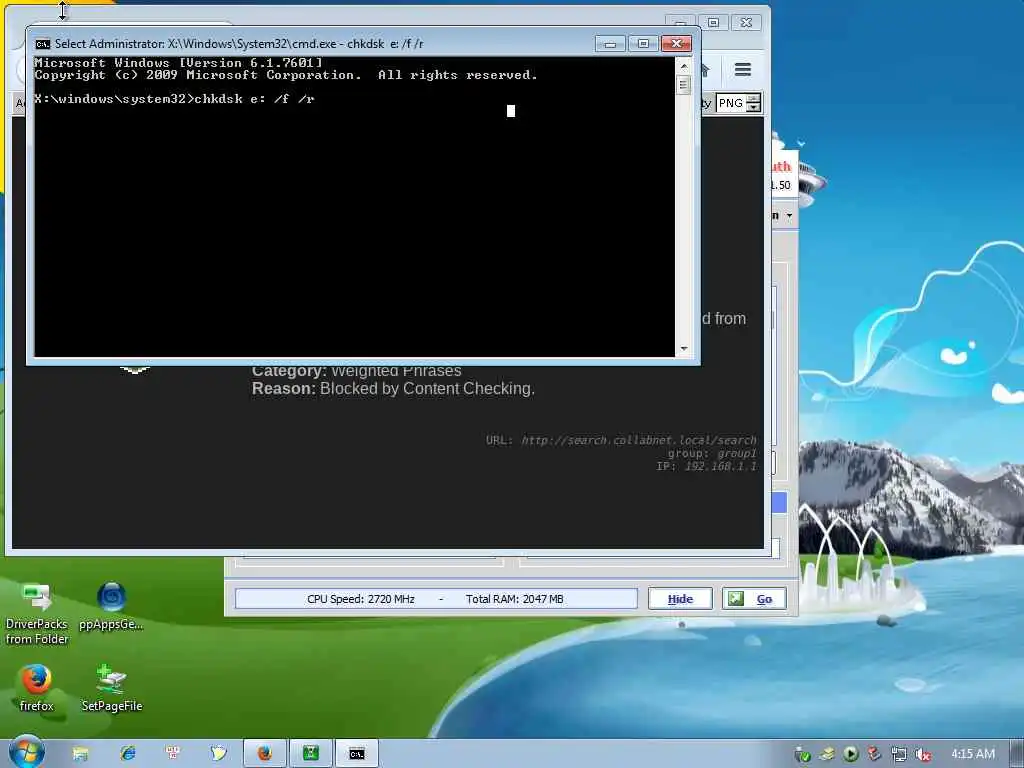The height and width of the screenshot is (768, 1024).
Task: Open DriverPacks from Folder desktop shortcut
Action: pyautogui.click(x=37, y=614)
